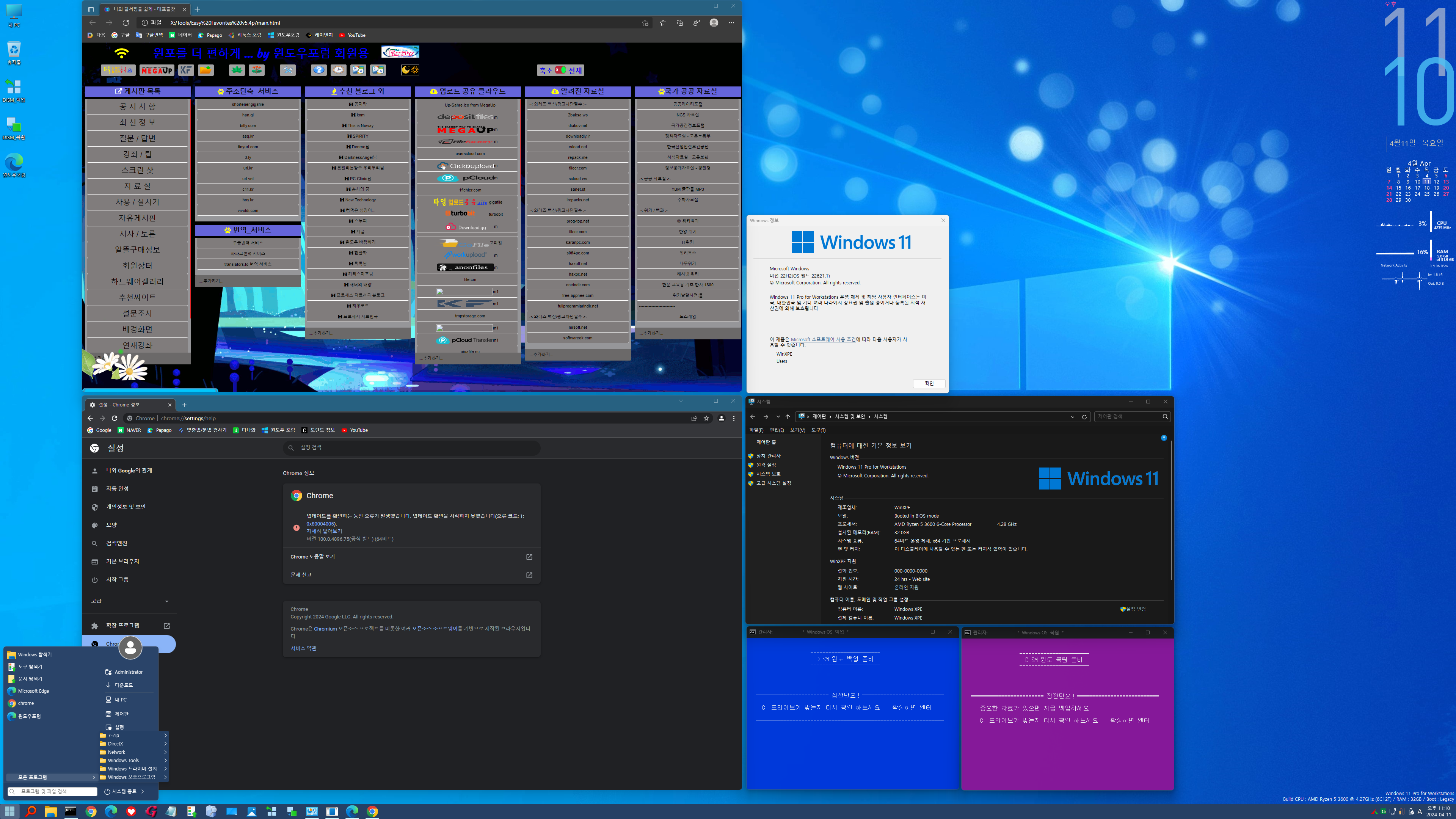Focus 프로그램 및 파일 검색 box
1456x819 pixels.
point(52,791)
